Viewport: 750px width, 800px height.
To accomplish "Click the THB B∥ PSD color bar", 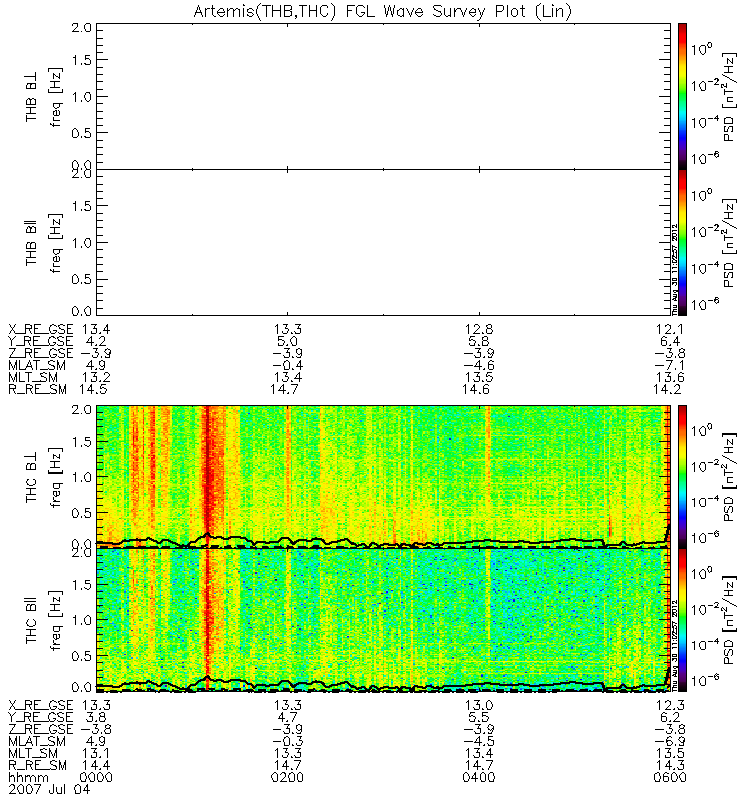I will click(x=682, y=242).
